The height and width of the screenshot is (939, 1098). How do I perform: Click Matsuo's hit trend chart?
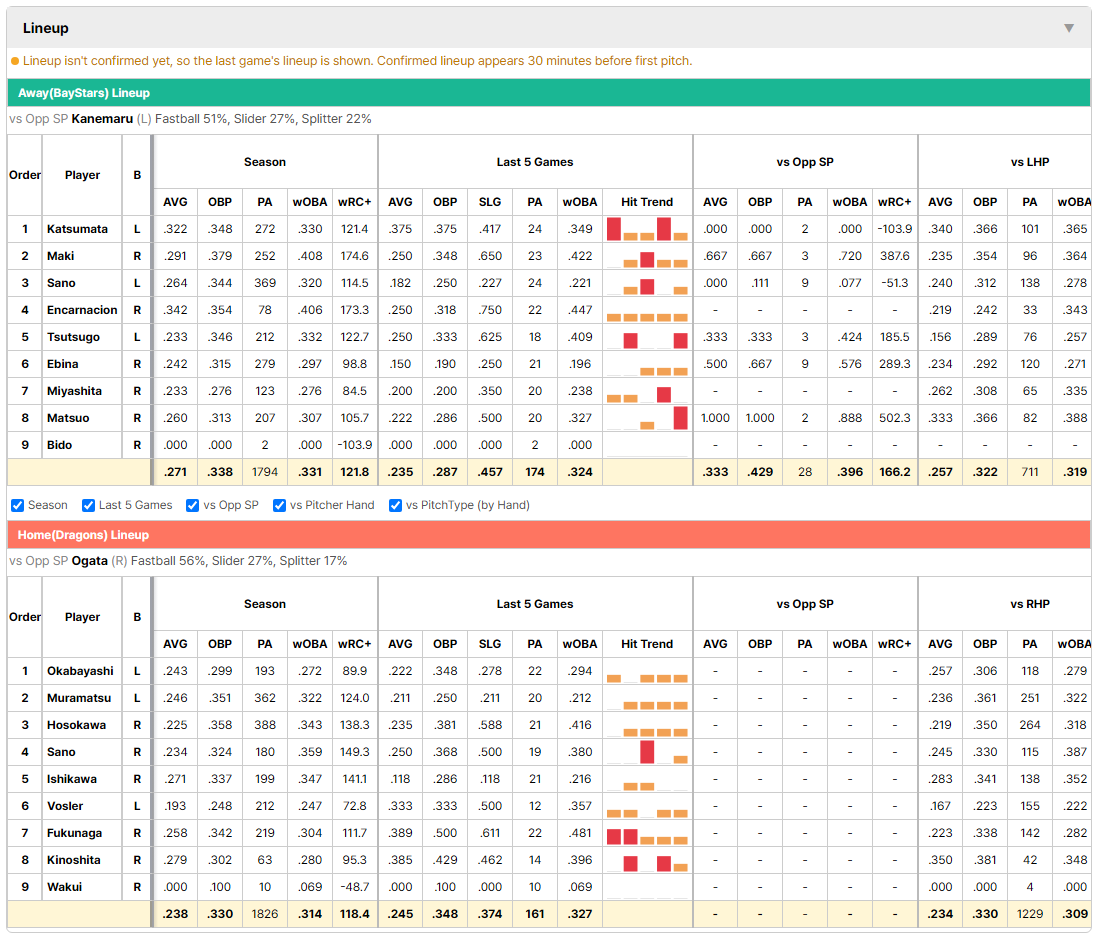pos(647,418)
